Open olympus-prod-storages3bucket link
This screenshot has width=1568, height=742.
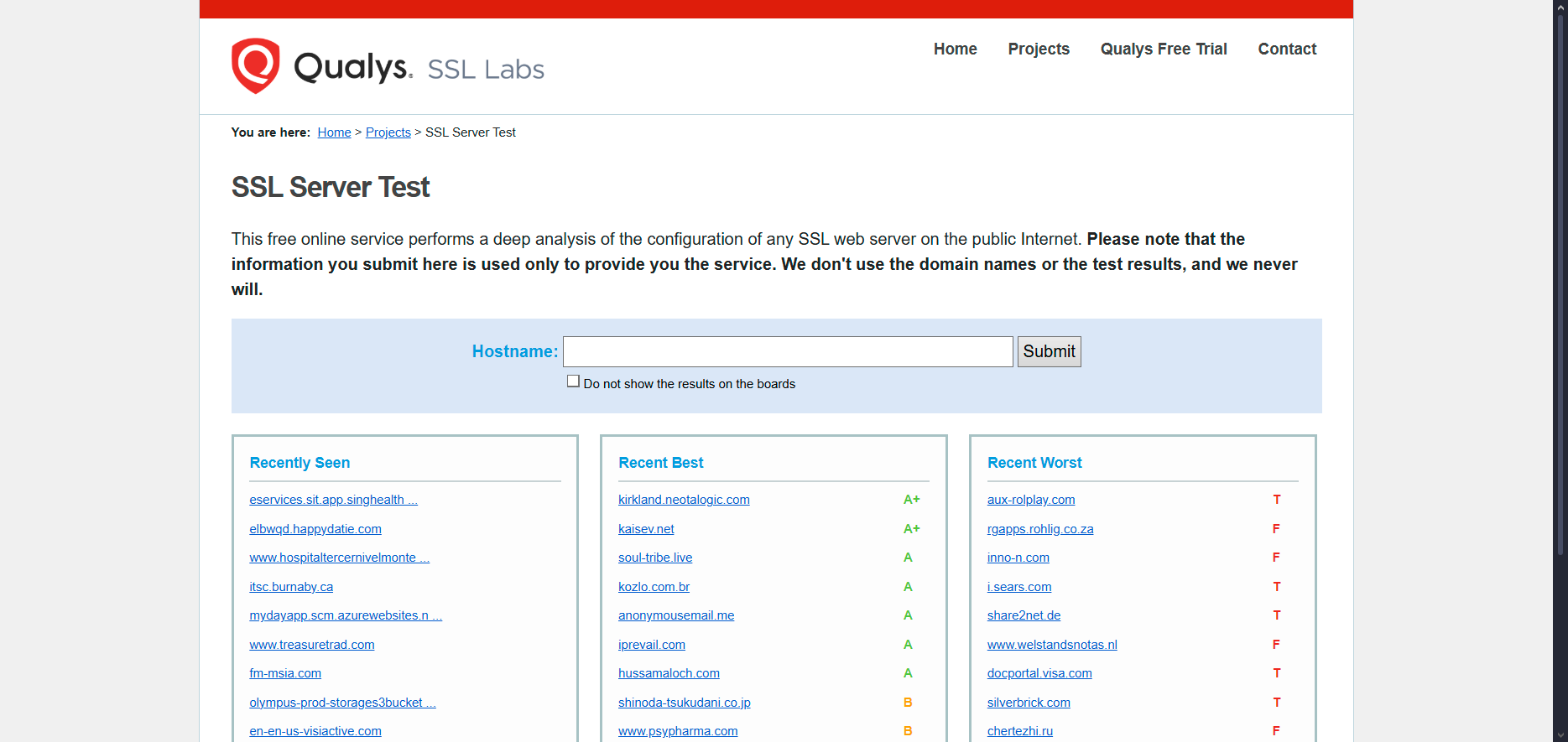click(342, 703)
